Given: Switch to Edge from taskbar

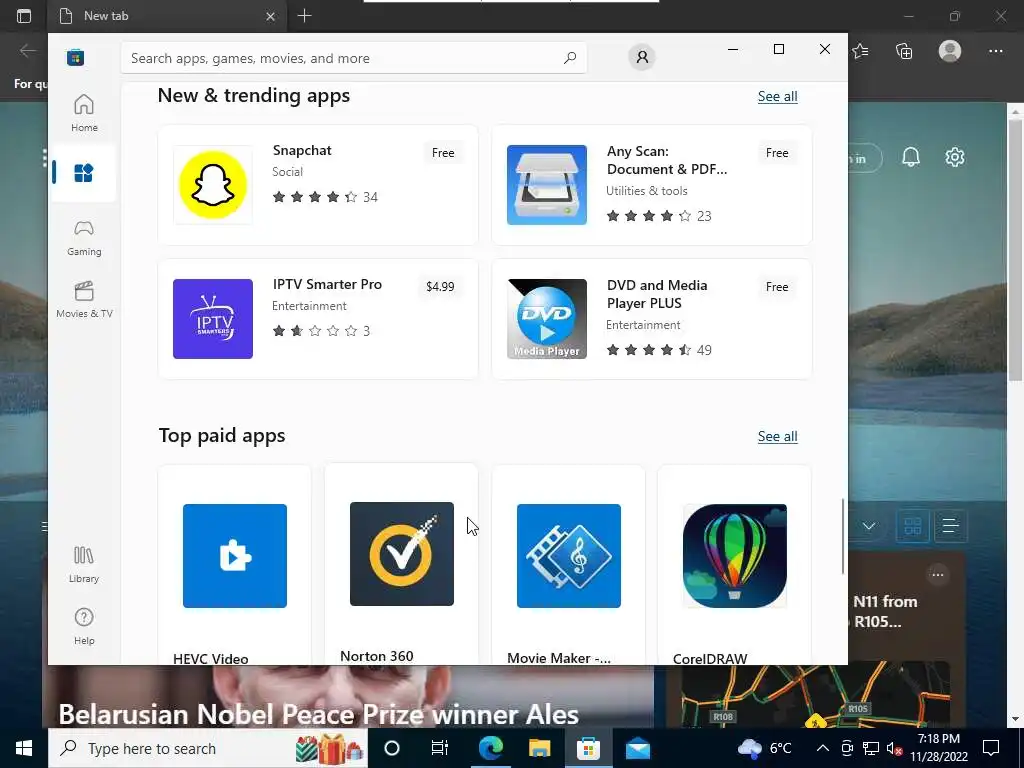Looking at the screenshot, I should 490,748.
